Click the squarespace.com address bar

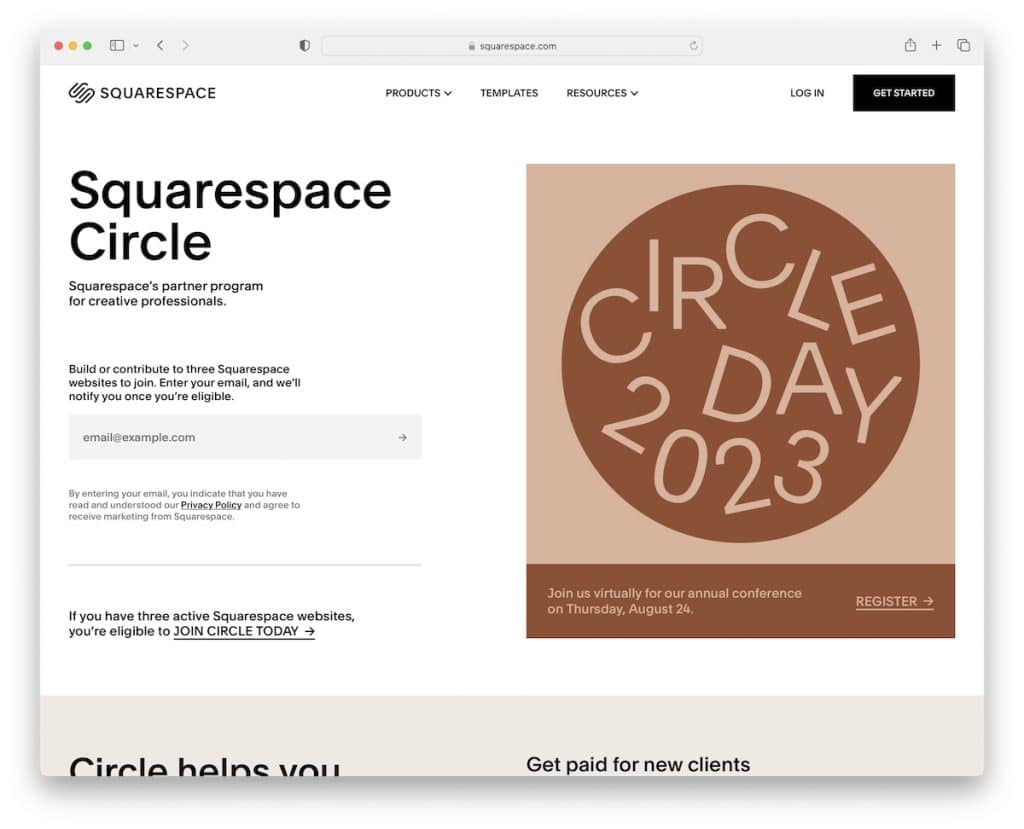click(512, 46)
